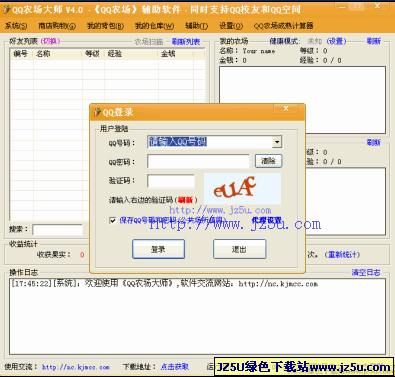Click the QQ密码 input field
The image size is (395, 377).
(198, 161)
